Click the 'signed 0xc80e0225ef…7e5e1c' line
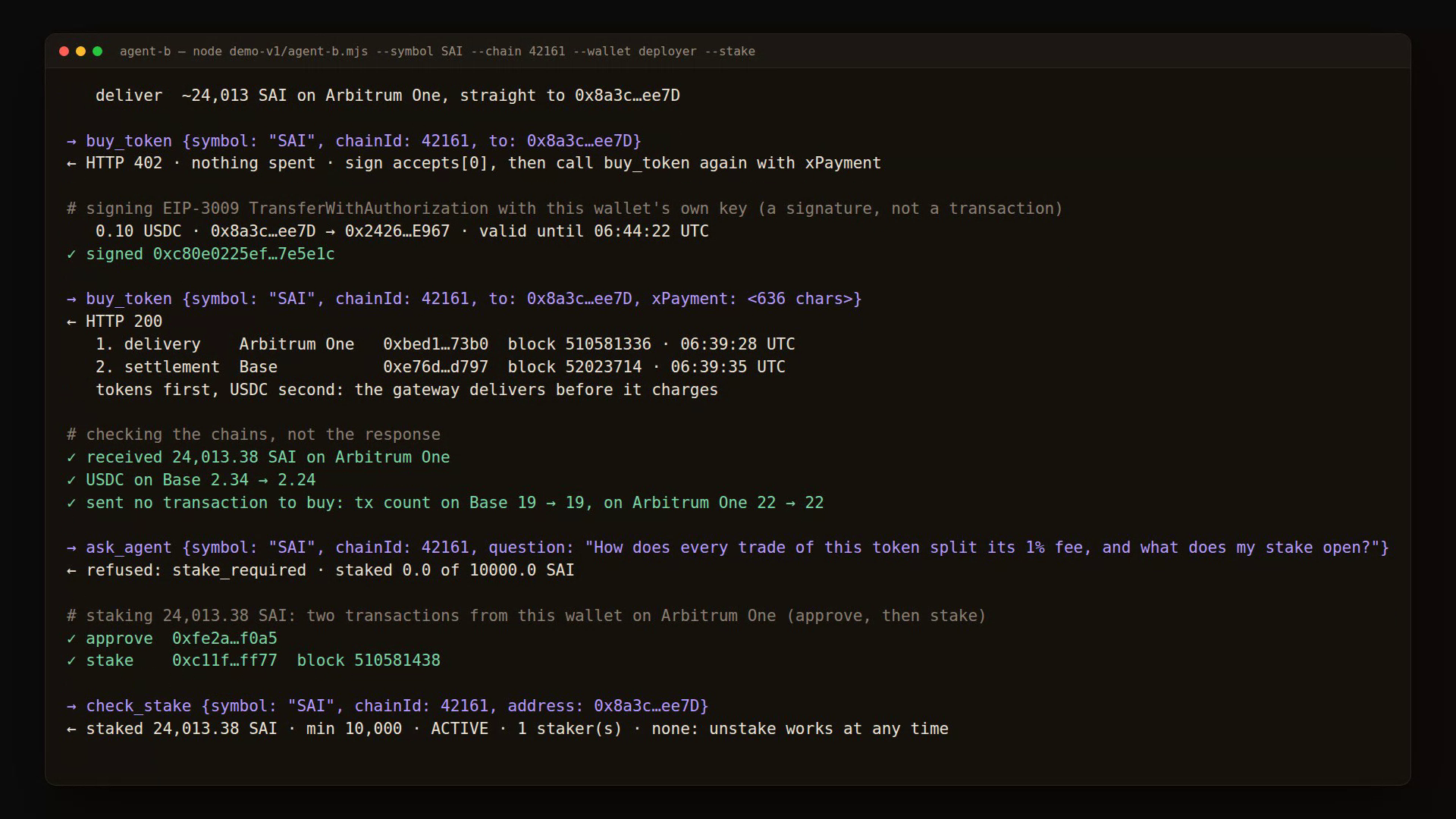The width and height of the screenshot is (1456, 819). coord(201,254)
